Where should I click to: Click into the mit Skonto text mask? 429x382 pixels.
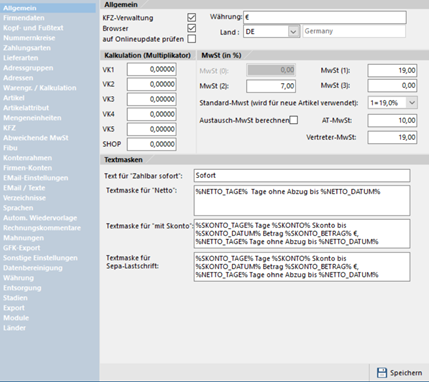point(302,234)
